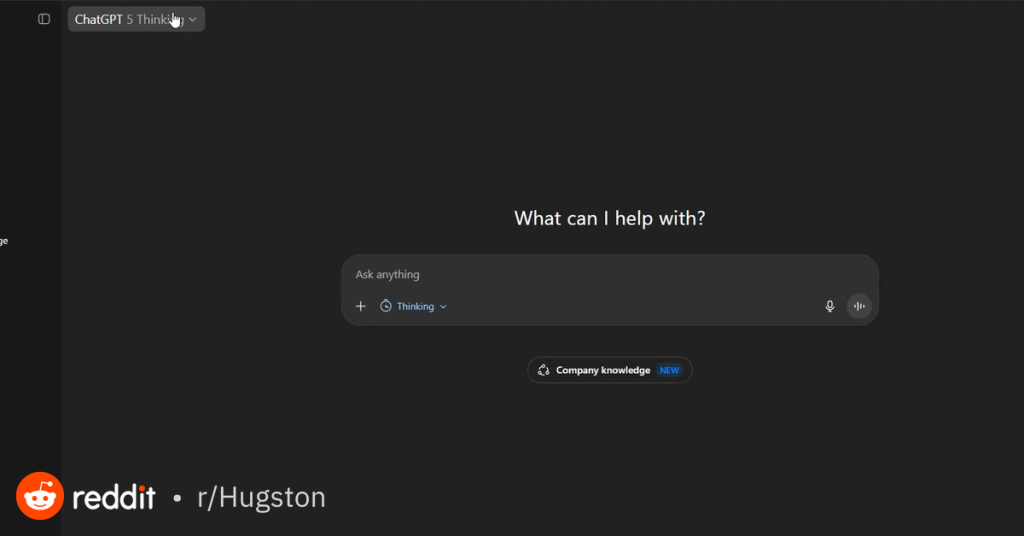Click the plus attach icon
The height and width of the screenshot is (536, 1024).
coord(361,306)
